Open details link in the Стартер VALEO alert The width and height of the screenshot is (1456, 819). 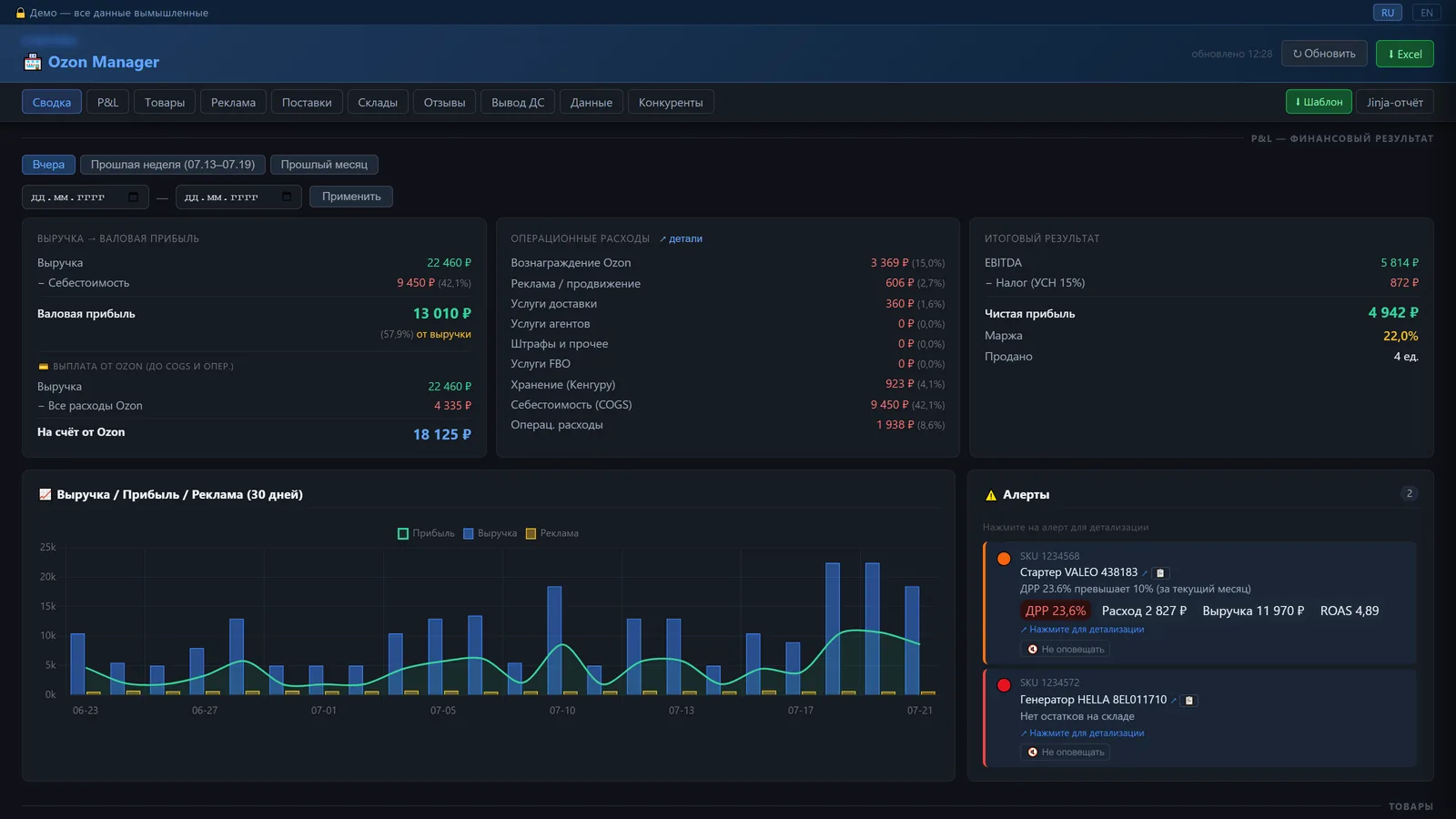(x=1082, y=630)
